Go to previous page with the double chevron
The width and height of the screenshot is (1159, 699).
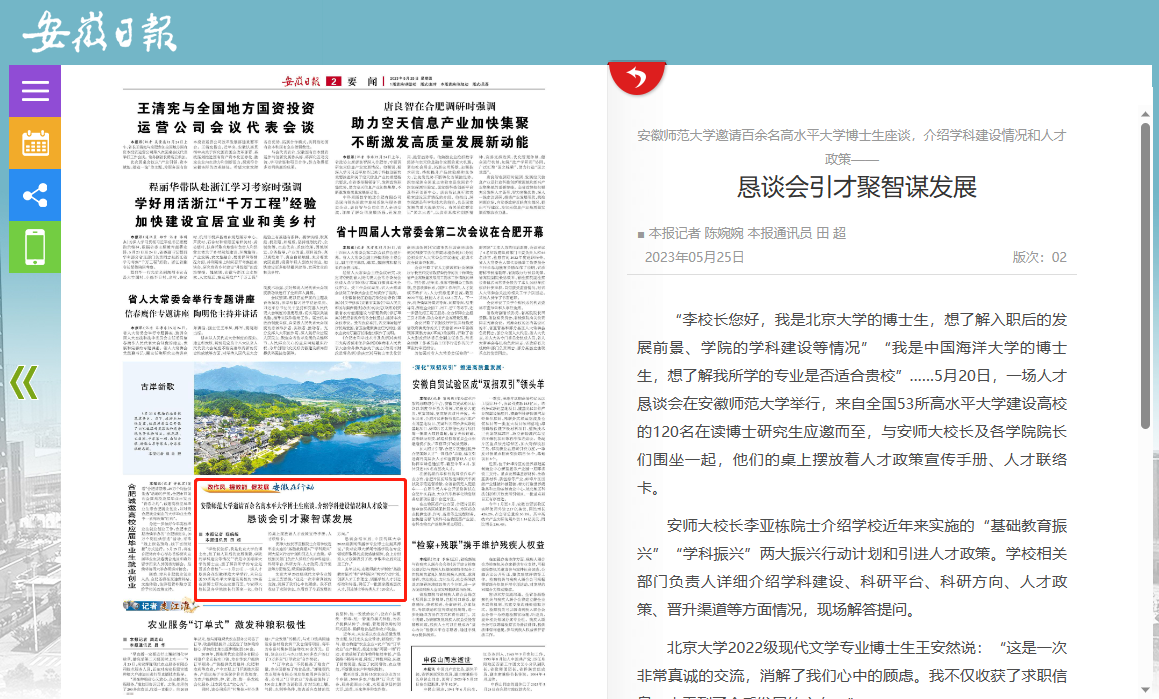[24, 382]
